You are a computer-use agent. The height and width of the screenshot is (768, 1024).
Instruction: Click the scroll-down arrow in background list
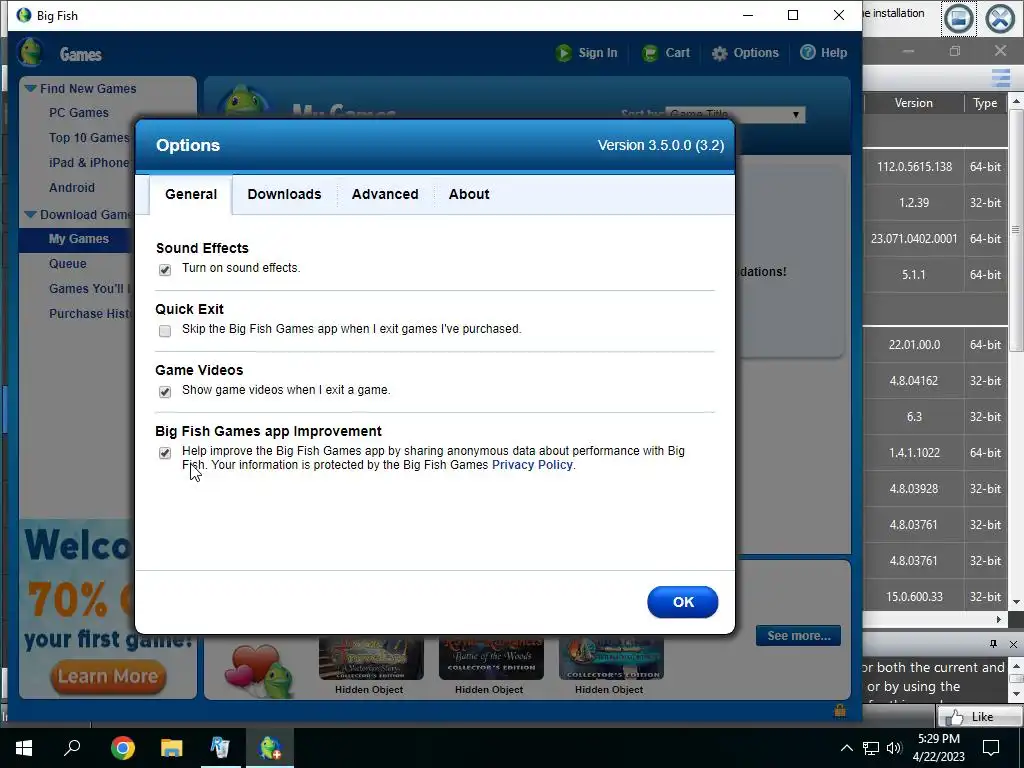pyautogui.click(x=1016, y=601)
